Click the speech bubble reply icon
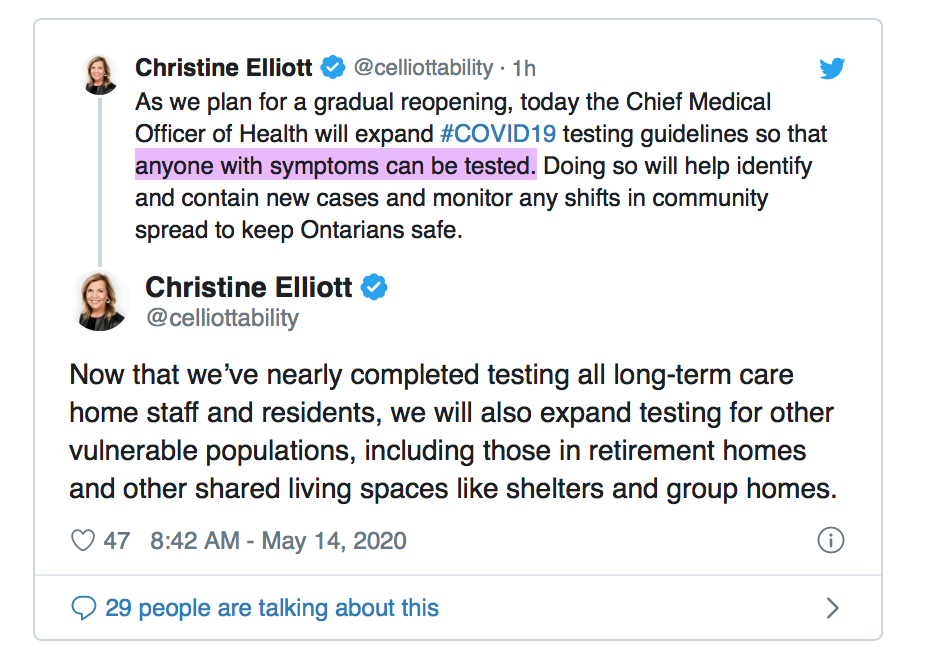 pos(83,608)
